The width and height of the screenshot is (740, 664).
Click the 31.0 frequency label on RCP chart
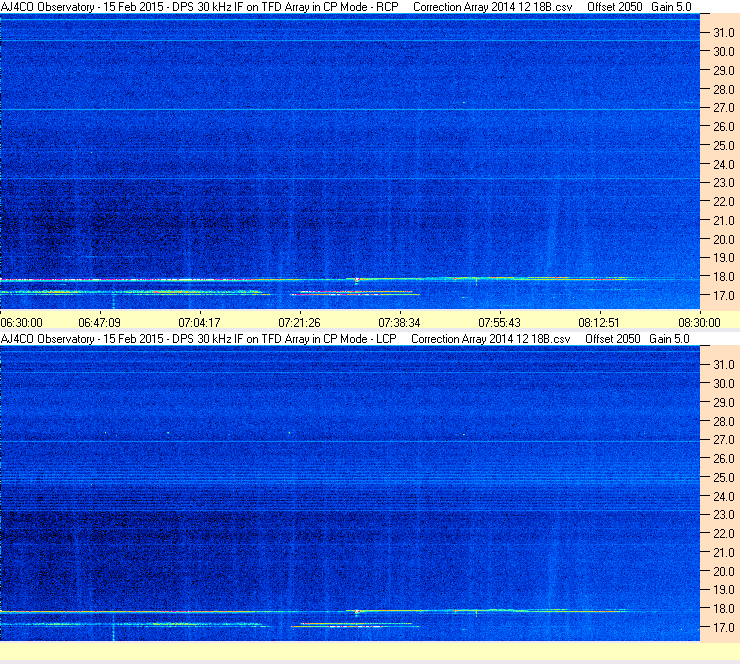[724, 33]
